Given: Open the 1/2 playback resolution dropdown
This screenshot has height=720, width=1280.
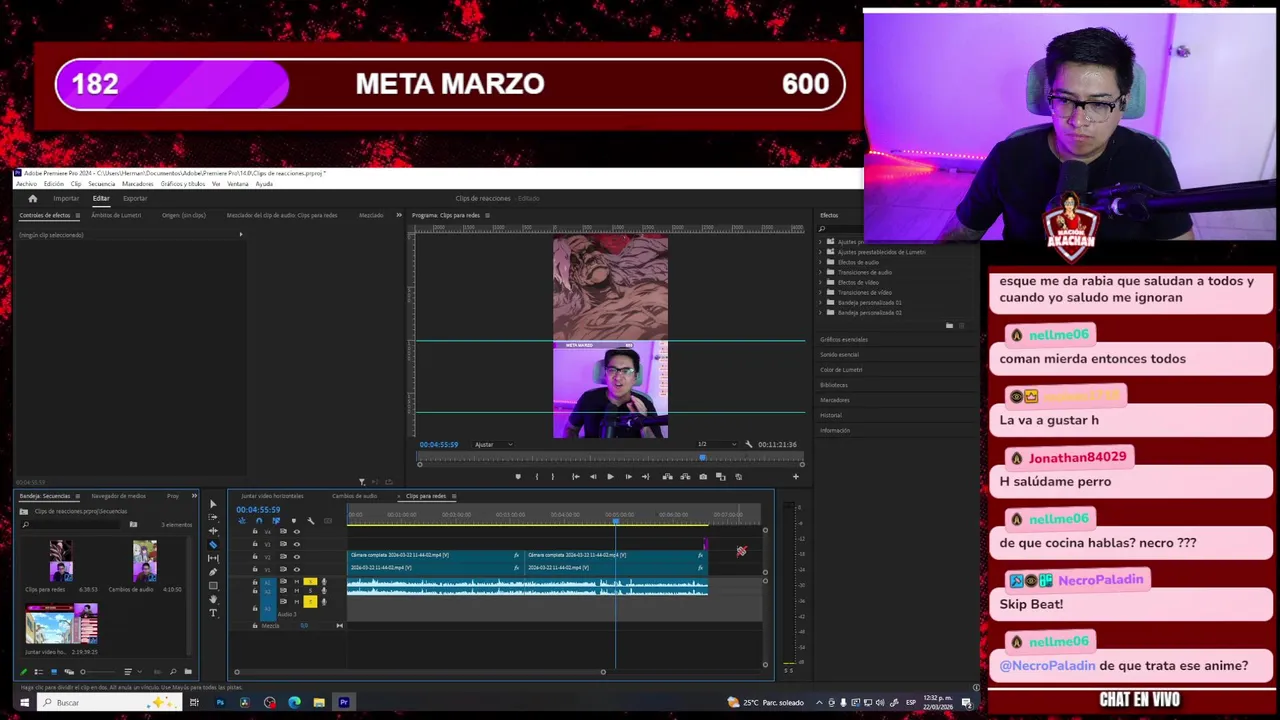Looking at the screenshot, I should tap(717, 444).
